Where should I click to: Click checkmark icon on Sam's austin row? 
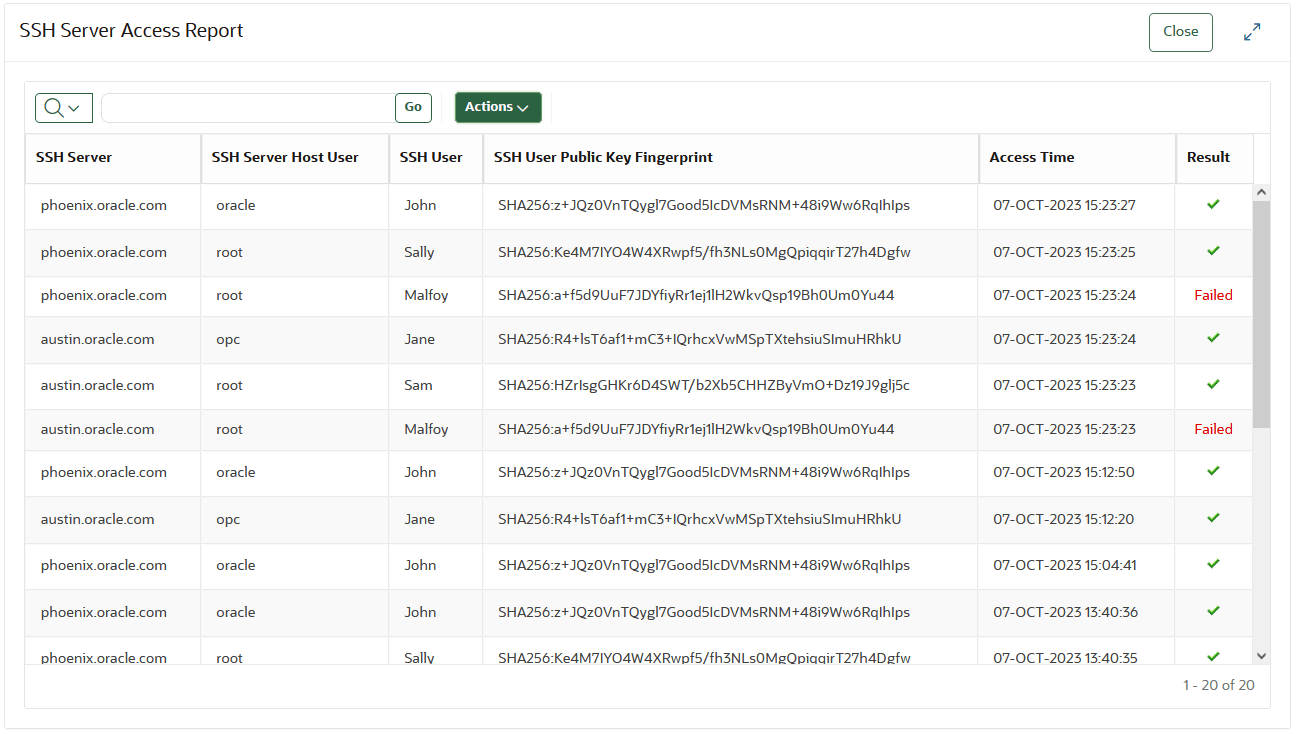[1213, 384]
